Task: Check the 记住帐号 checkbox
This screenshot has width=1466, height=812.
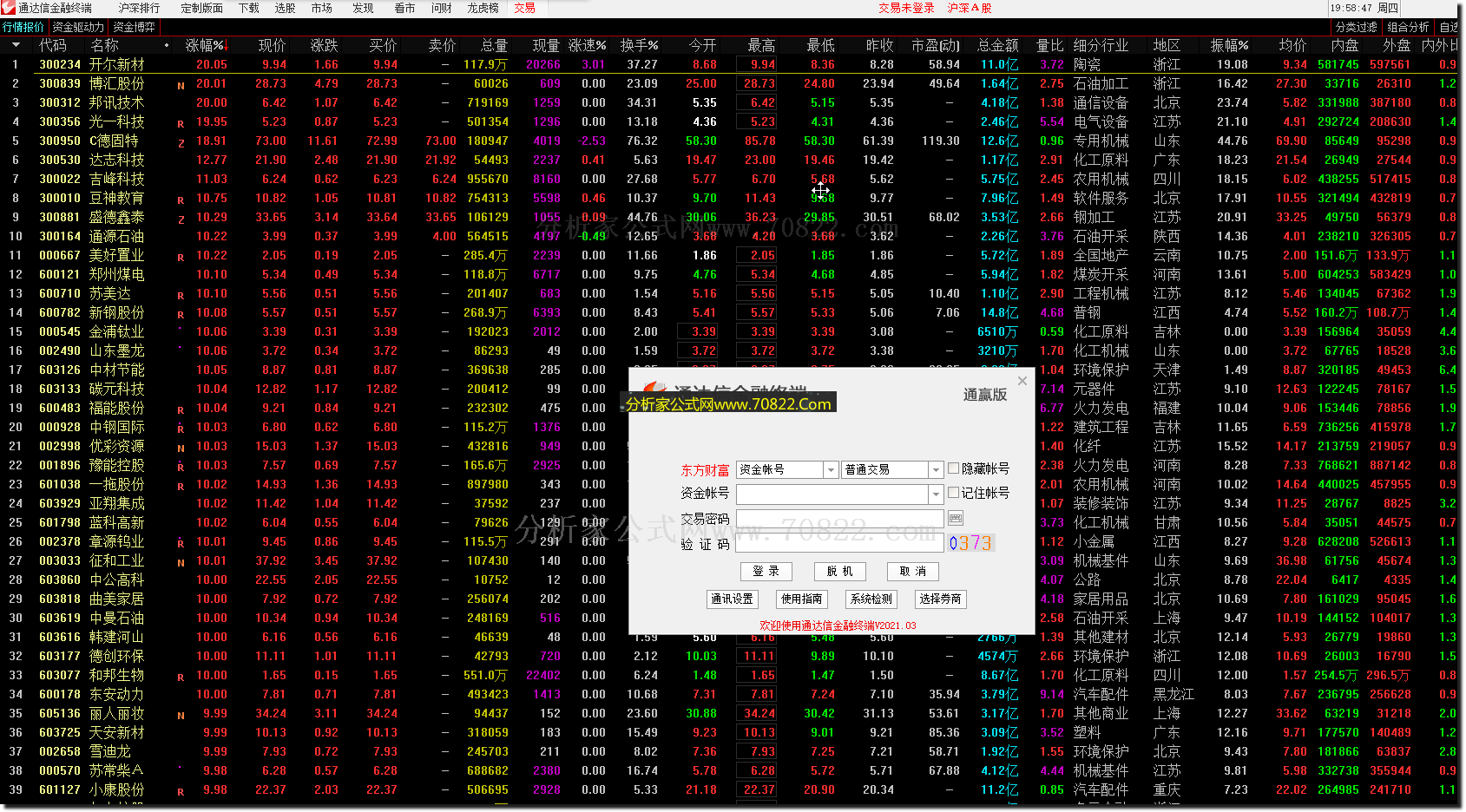Action: [x=954, y=493]
